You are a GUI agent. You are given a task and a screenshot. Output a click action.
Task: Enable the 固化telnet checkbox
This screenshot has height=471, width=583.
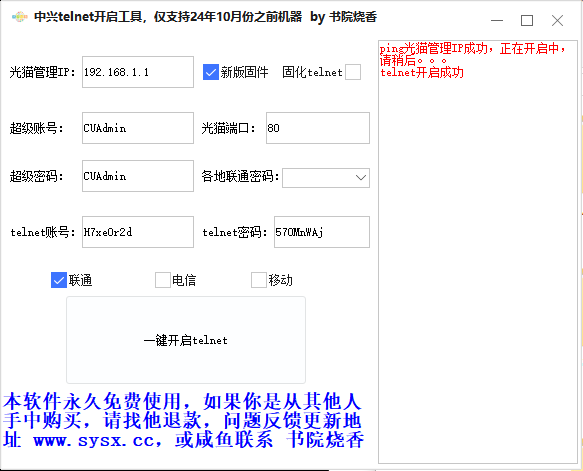pos(353,72)
